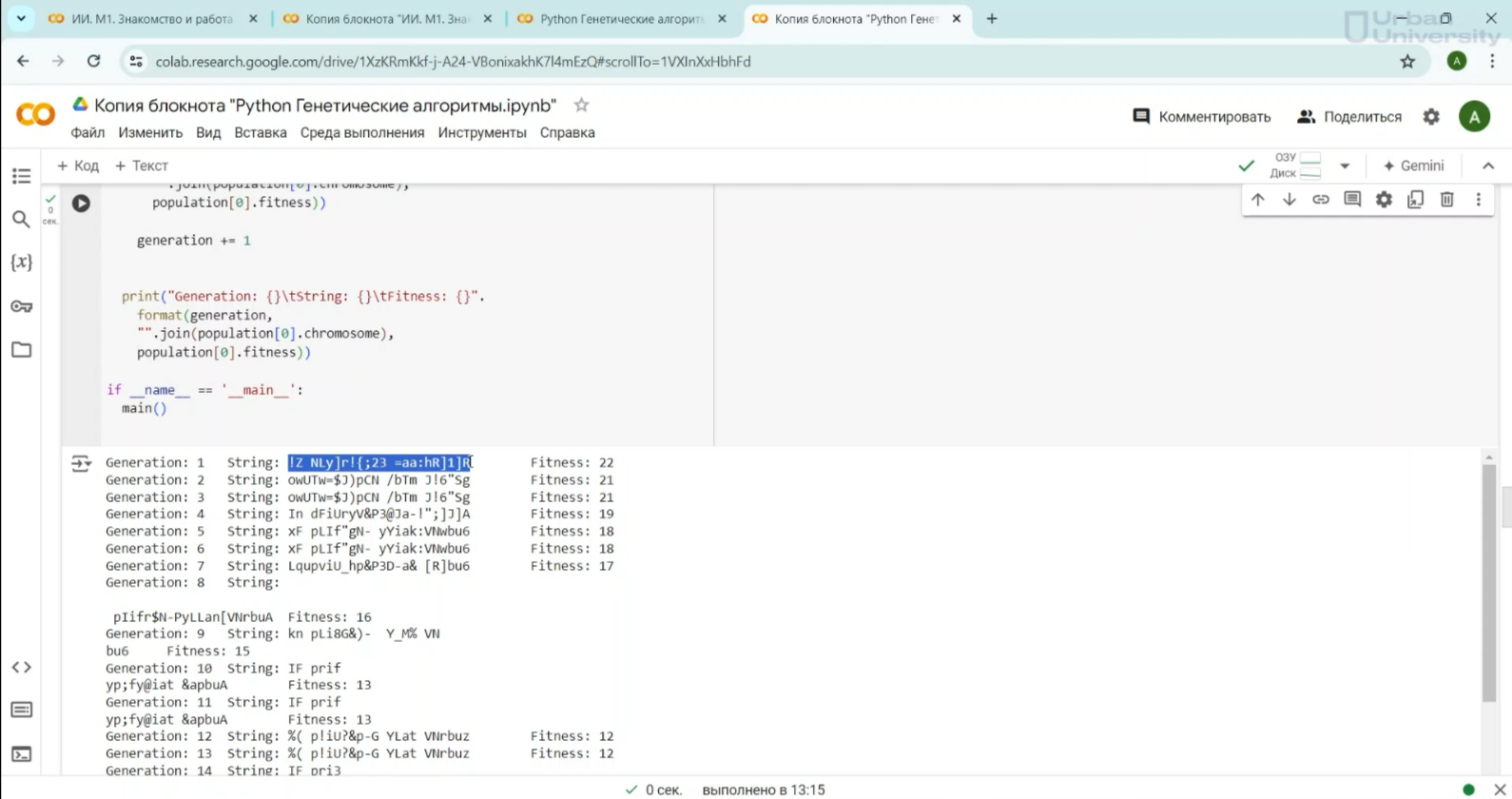Click the Поделиться share button
This screenshot has height=799, width=1512.
(x=1349, y=117)
